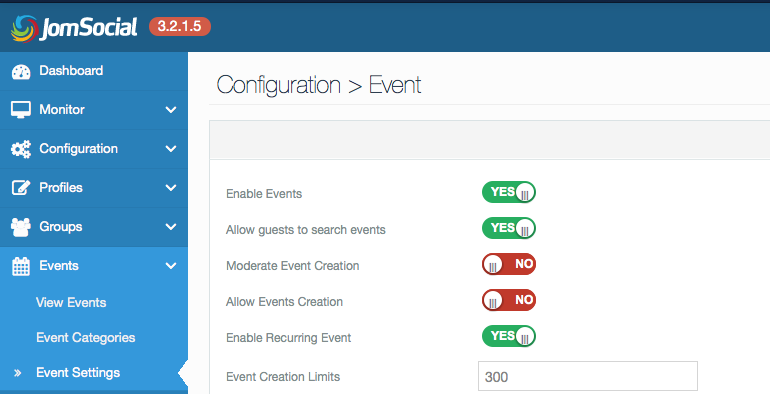Screen dimensions: 770x394
Task: Click the Groups people icon
Action: [x=21, y=227]
